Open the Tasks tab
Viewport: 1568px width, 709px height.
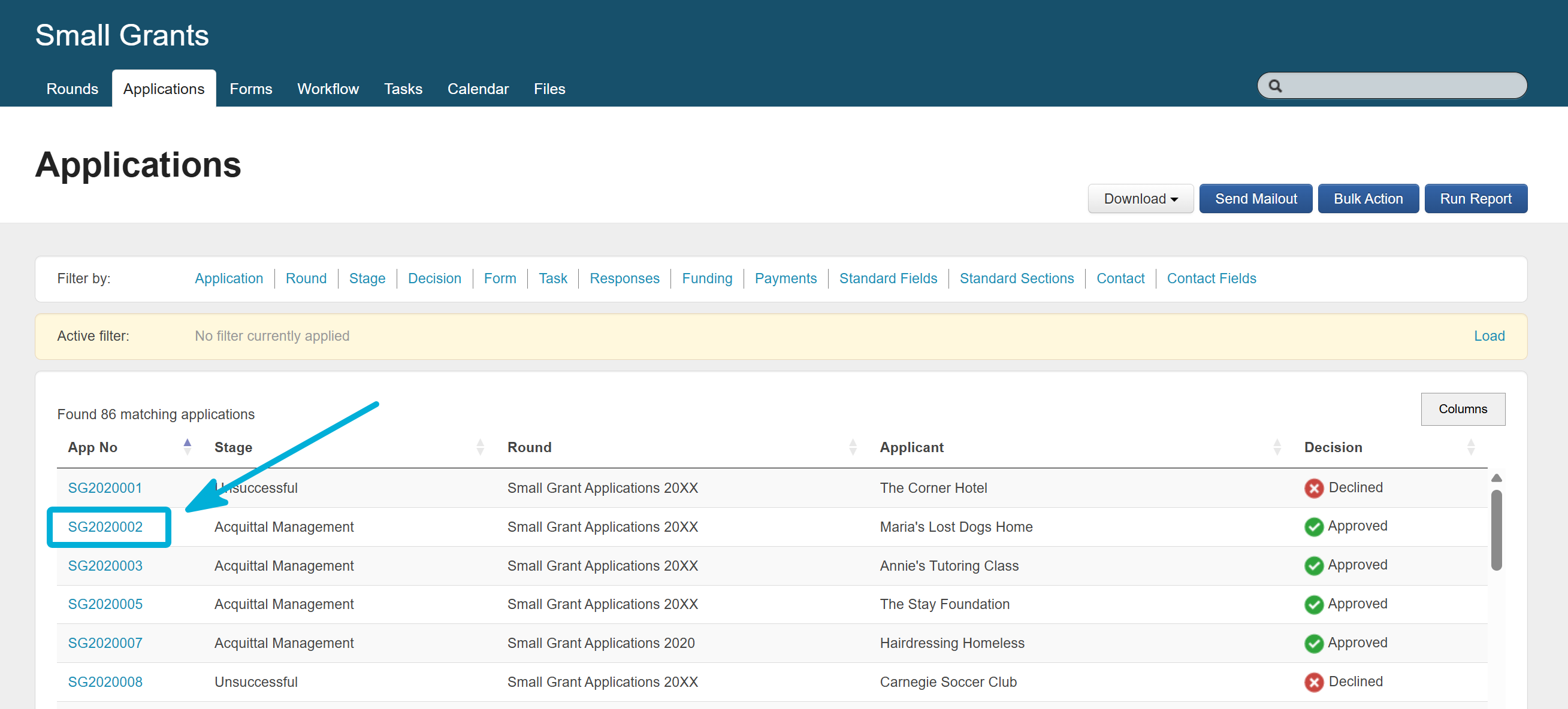(x=403, y=89)
